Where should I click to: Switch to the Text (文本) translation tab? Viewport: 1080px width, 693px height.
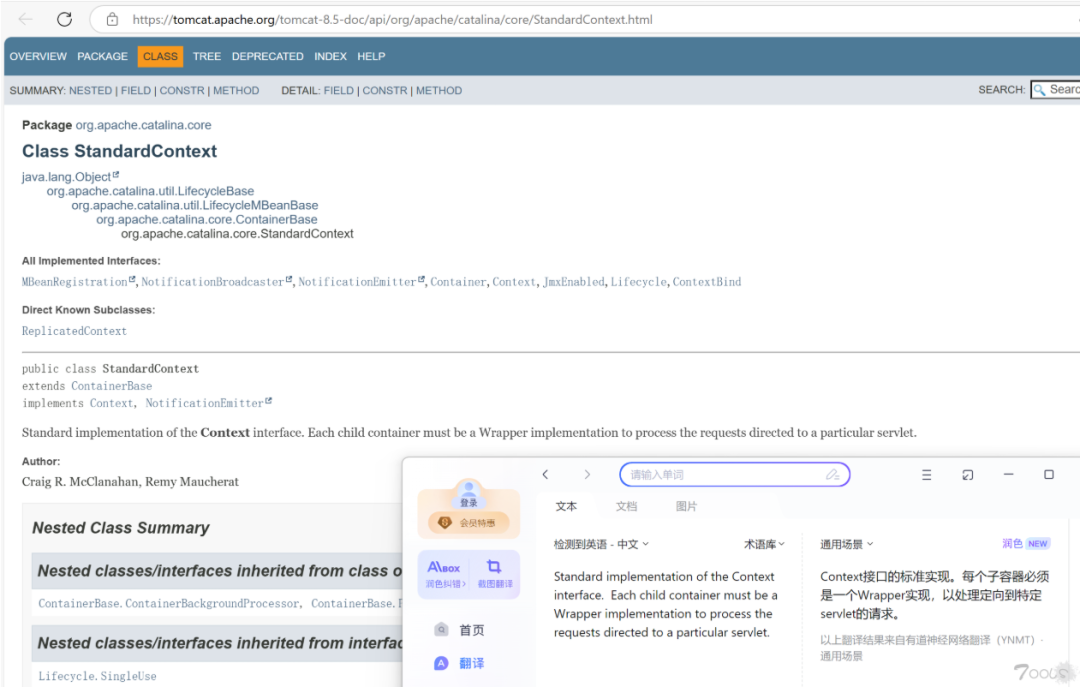(566, 506)
